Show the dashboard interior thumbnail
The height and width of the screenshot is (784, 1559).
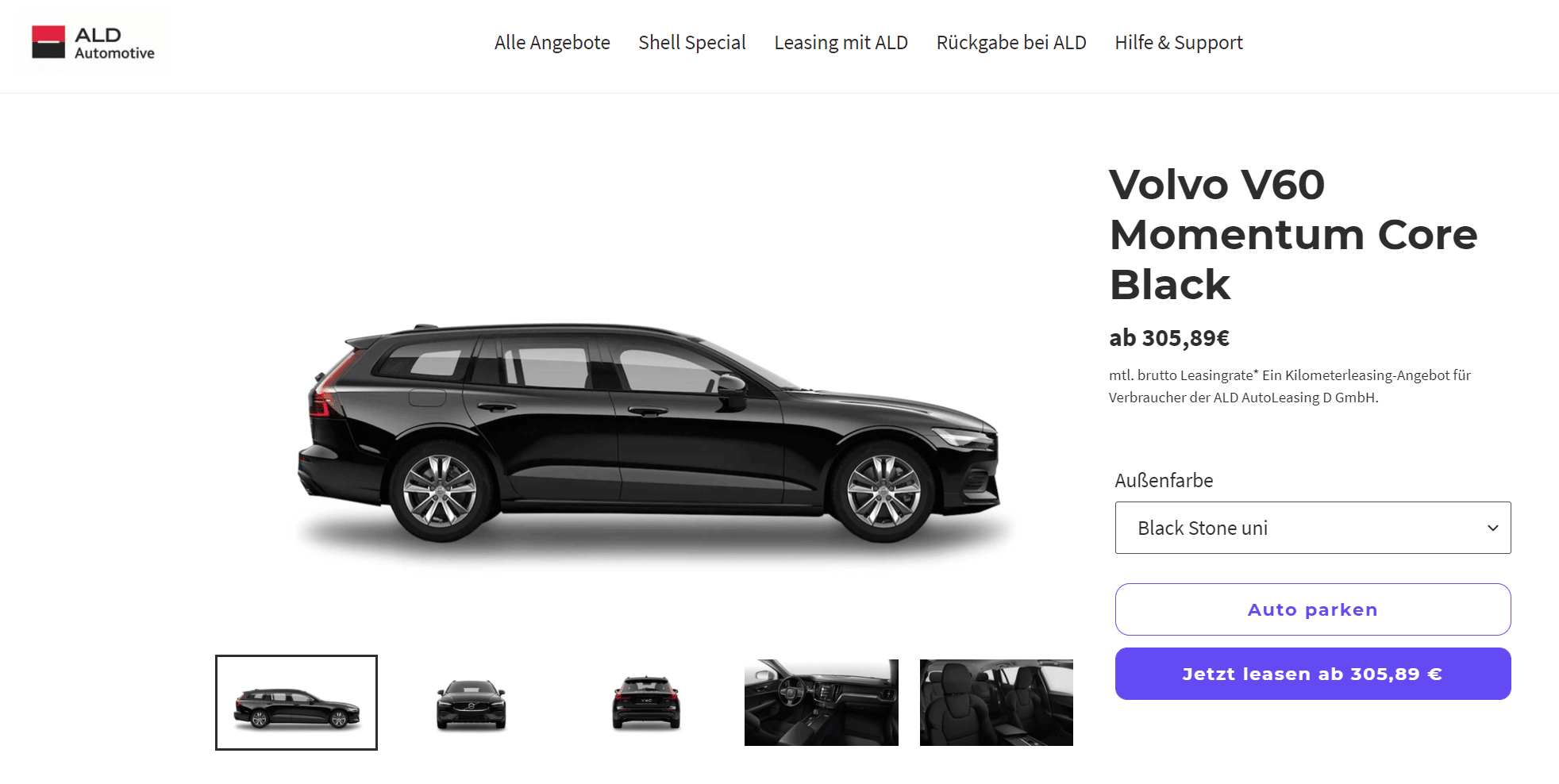[822, 702]
